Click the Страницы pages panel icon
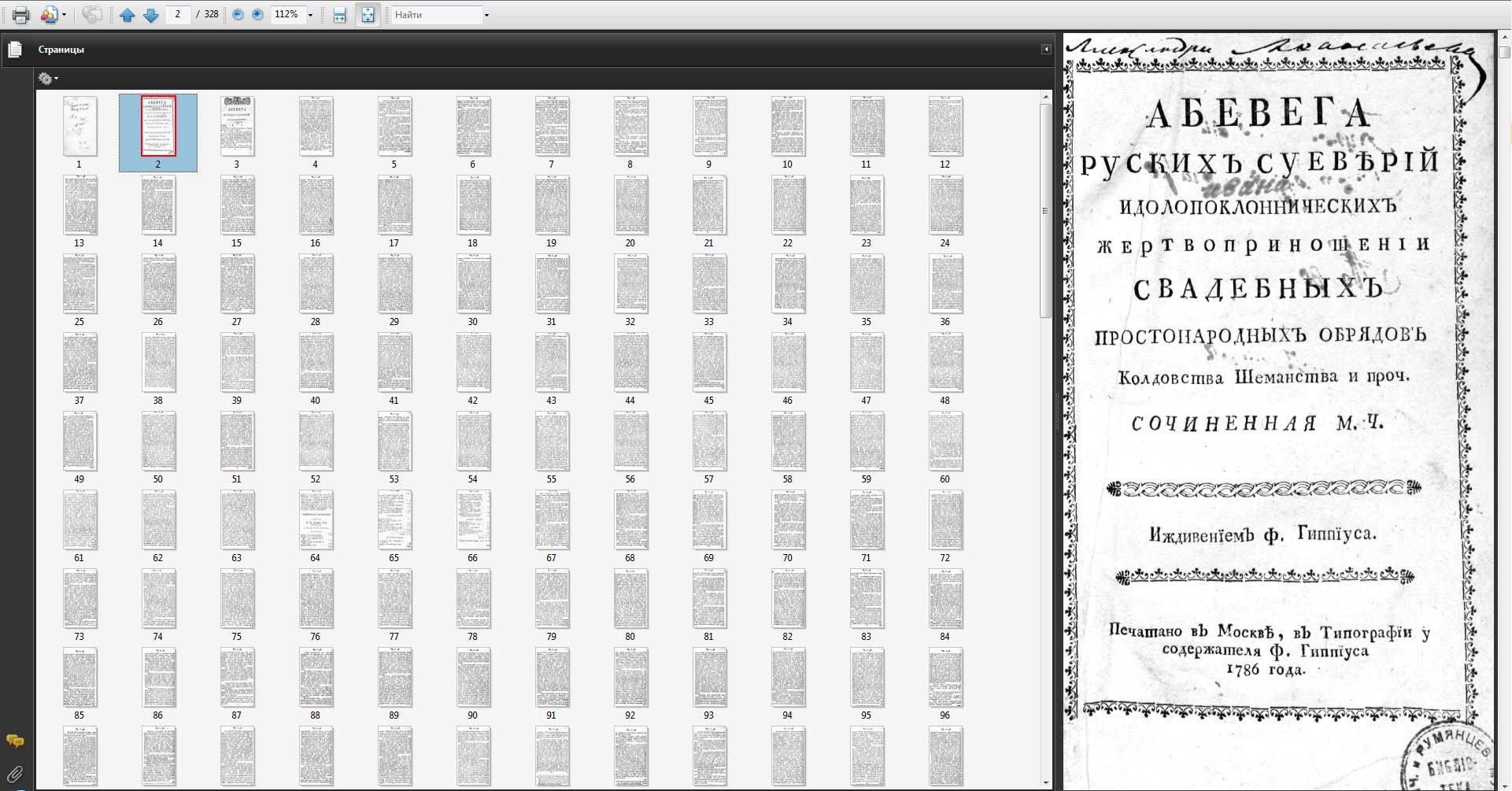 point(15,50)
